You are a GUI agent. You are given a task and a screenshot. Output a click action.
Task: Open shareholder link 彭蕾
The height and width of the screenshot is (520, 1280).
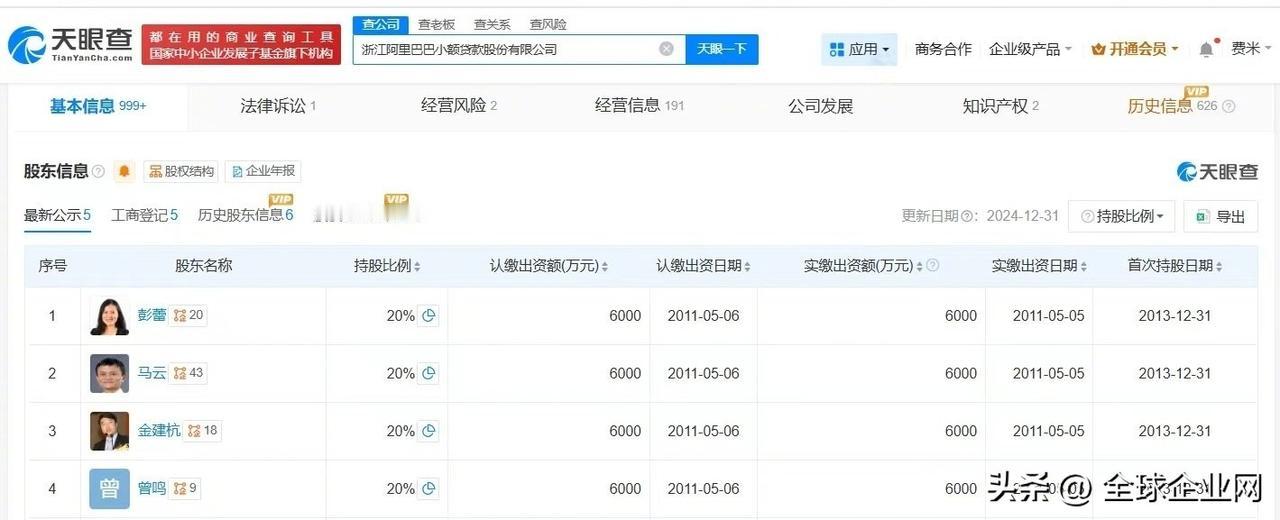tap(152, 316)
